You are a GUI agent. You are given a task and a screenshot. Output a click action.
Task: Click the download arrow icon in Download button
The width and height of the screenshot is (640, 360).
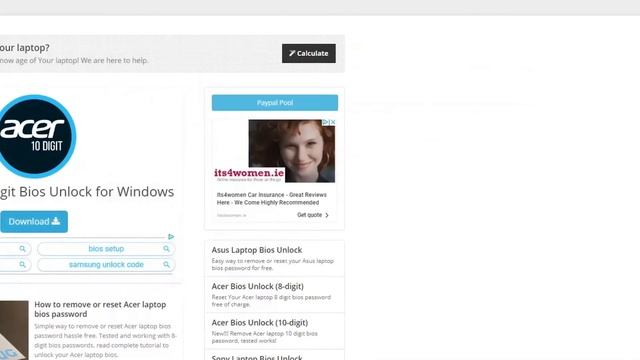(56, 221)
